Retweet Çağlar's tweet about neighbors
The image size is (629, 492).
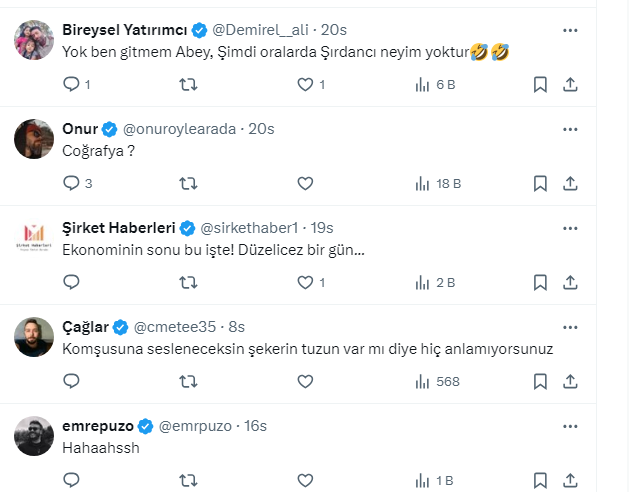click(187, 381)
